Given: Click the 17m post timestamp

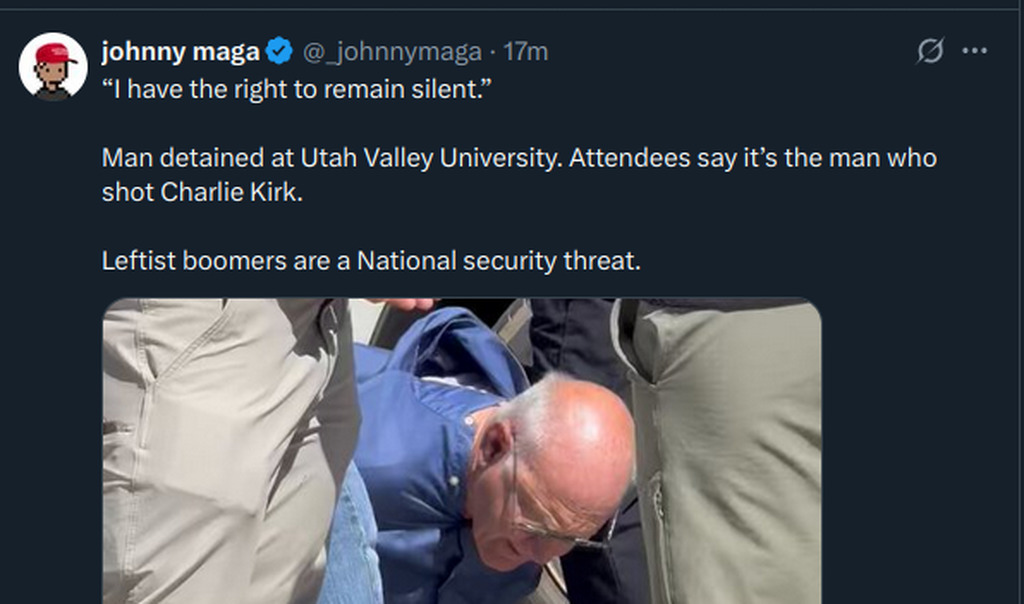Looking at the screenshot, I should (525, 51).
